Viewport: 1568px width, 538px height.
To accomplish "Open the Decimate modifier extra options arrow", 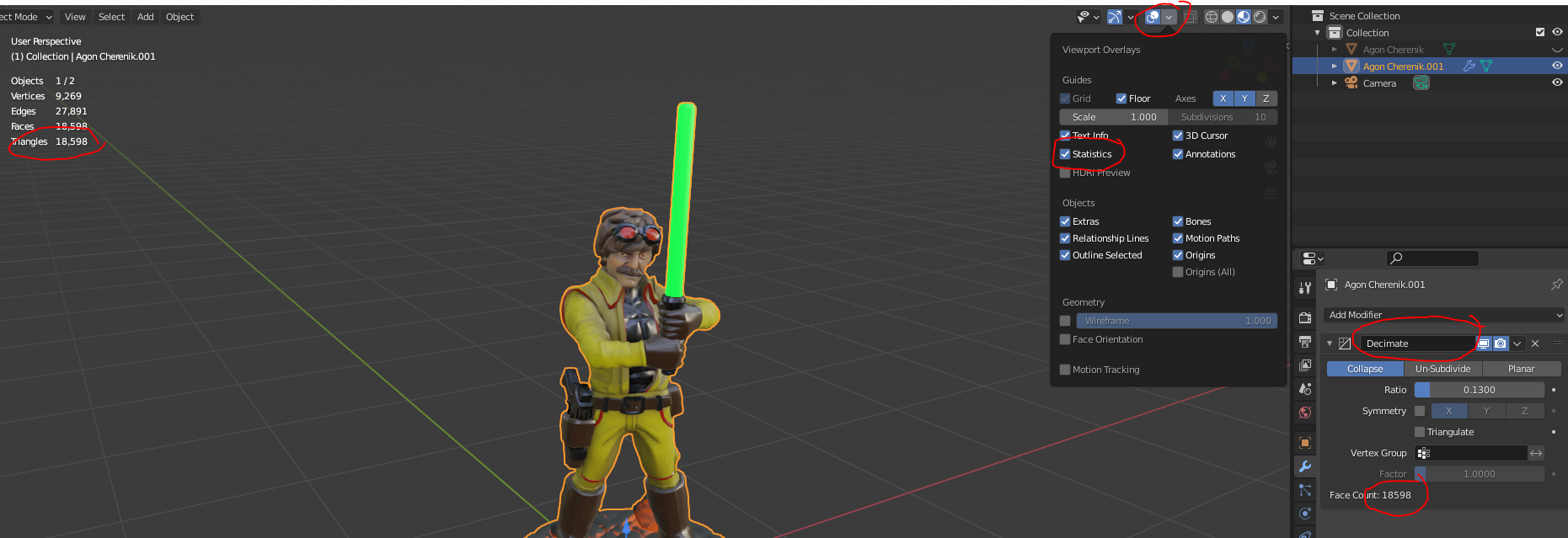I will [x=1517, y=344].
